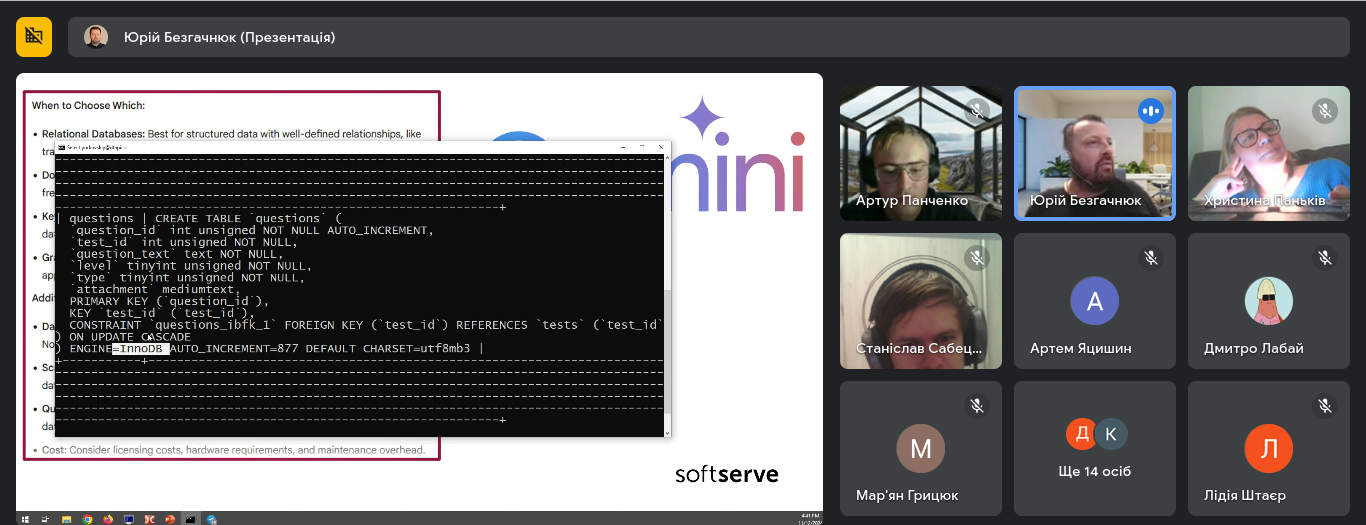The width and height of the screenshot is (1366, 525).
Task: Click muted mic icon on Дмитро Лабай tile
Action: tap(1325, 258)
